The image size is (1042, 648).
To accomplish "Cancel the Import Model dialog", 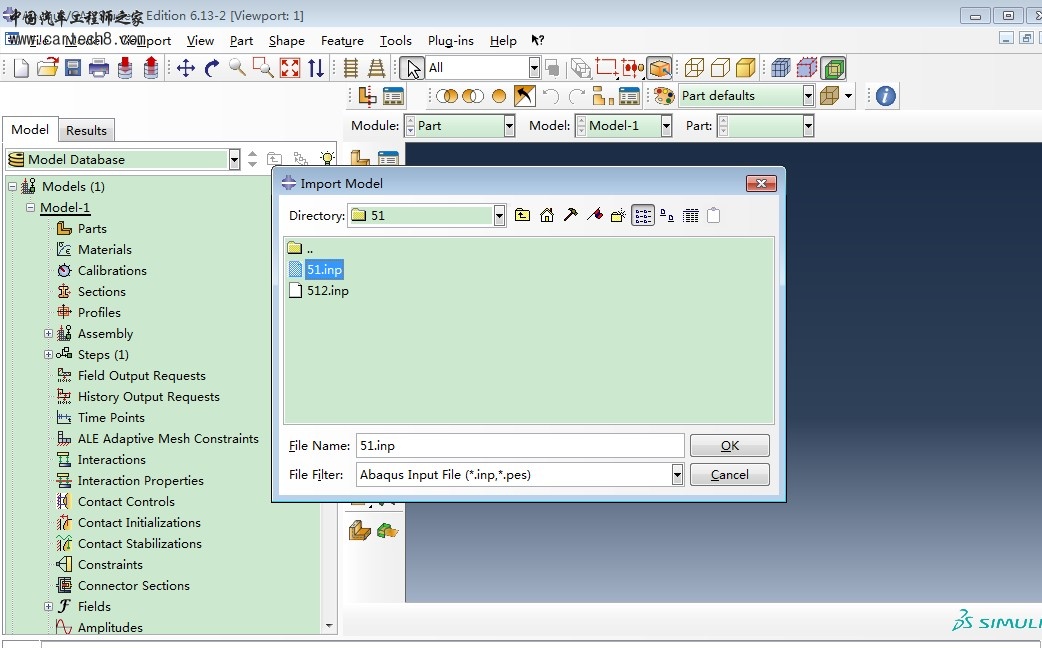I will tap(729, 475).
